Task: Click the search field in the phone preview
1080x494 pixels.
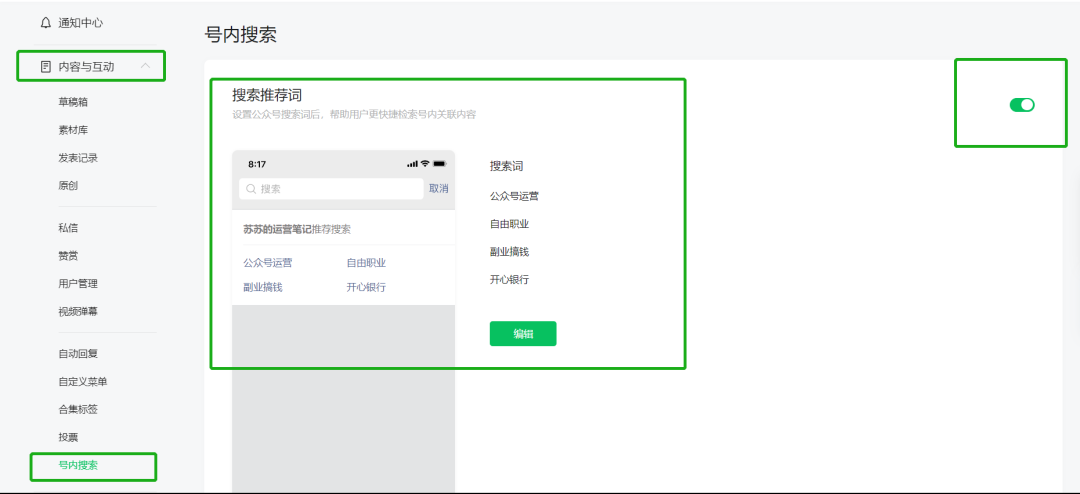Action: coord(331,189)
